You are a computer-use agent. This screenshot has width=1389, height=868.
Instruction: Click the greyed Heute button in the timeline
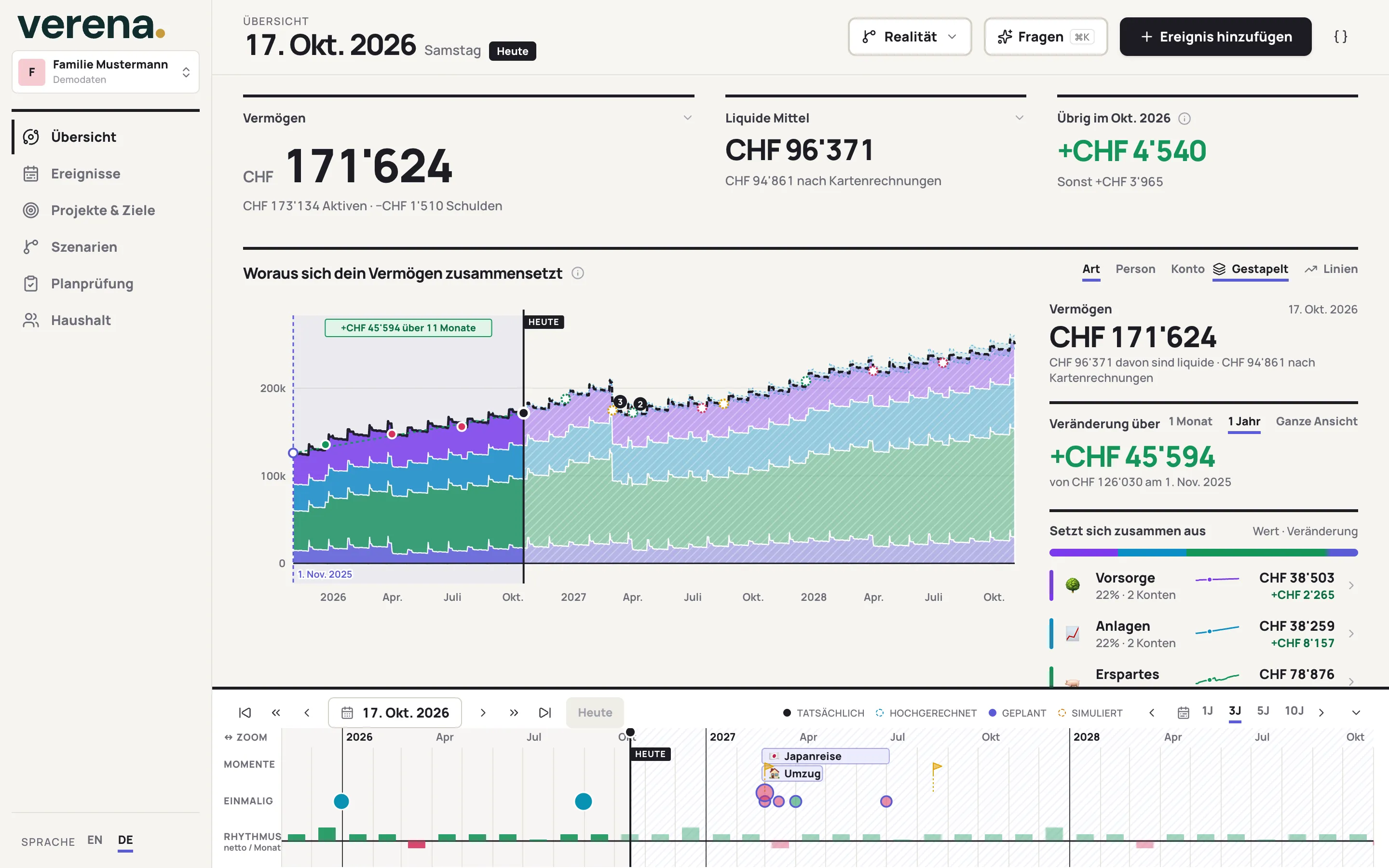[595, 712]
